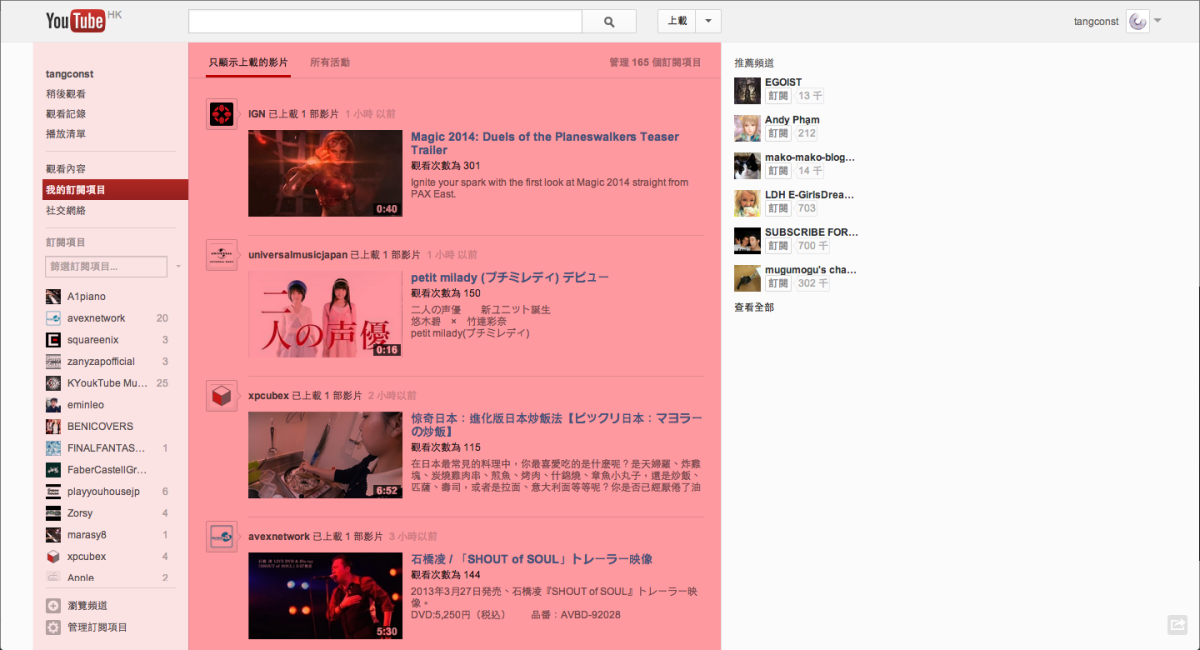Click the search magnifier icon
This screenshot has width=1200, height=650.
609,20
